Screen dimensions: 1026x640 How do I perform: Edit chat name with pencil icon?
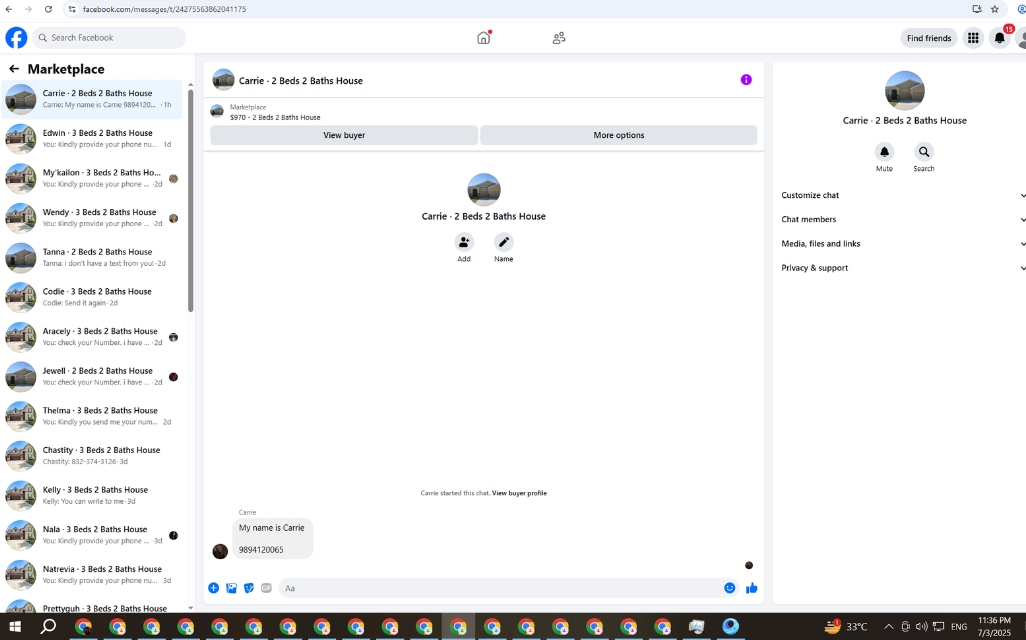[x=503, y=243]
